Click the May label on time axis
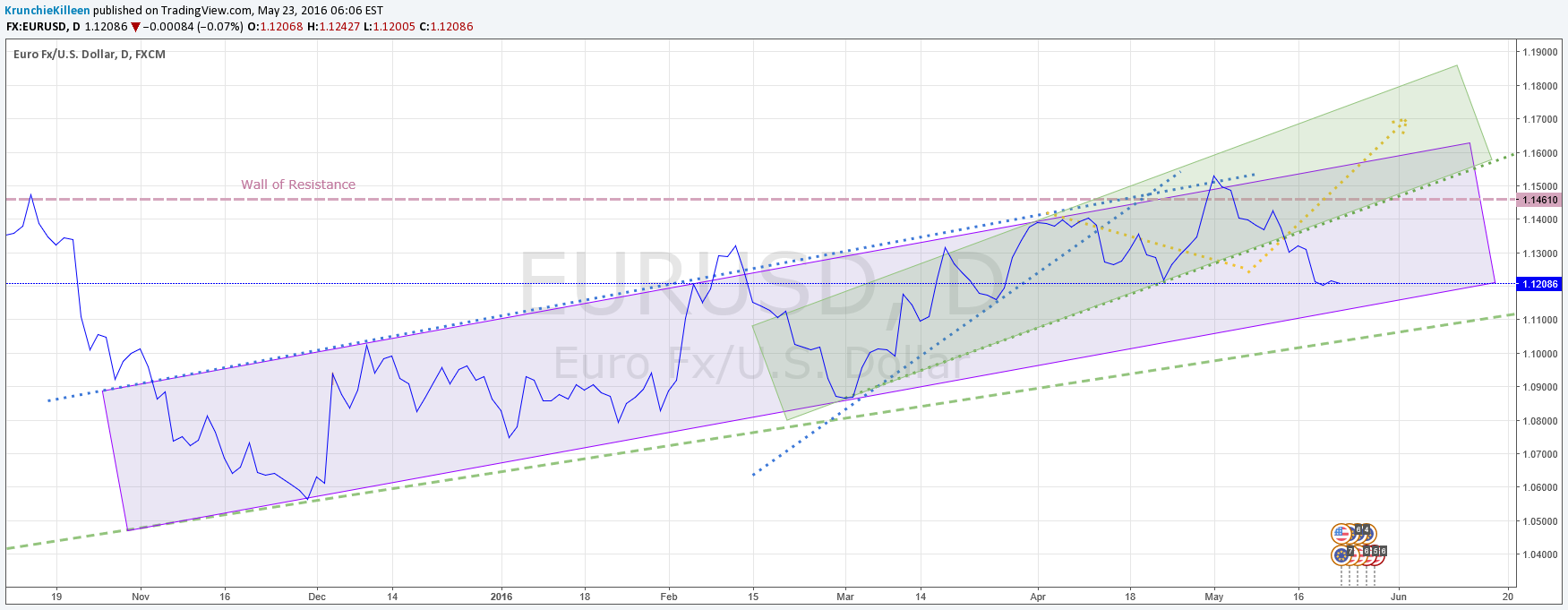The height and width of the screenshot is (610, 1568). coord(1214,597)
